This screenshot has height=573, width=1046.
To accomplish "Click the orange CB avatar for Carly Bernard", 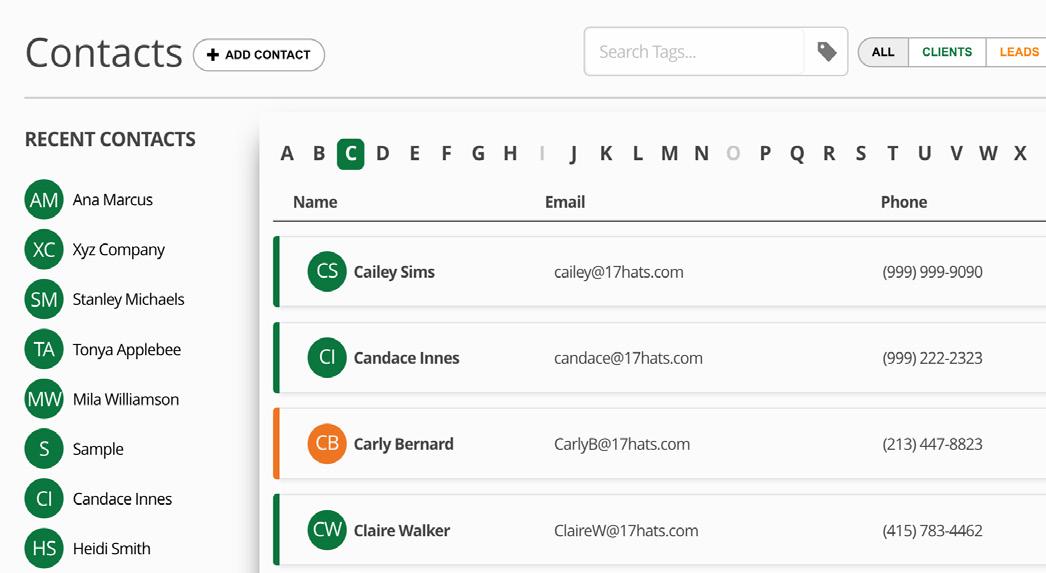I will [x=327, y=444].
